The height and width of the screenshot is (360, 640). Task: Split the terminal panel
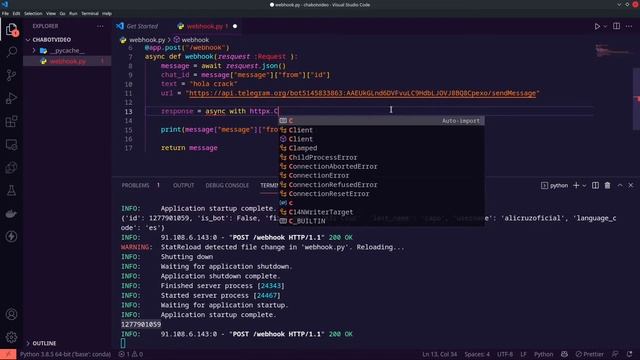pyautogui.click(x=596, y=185)
